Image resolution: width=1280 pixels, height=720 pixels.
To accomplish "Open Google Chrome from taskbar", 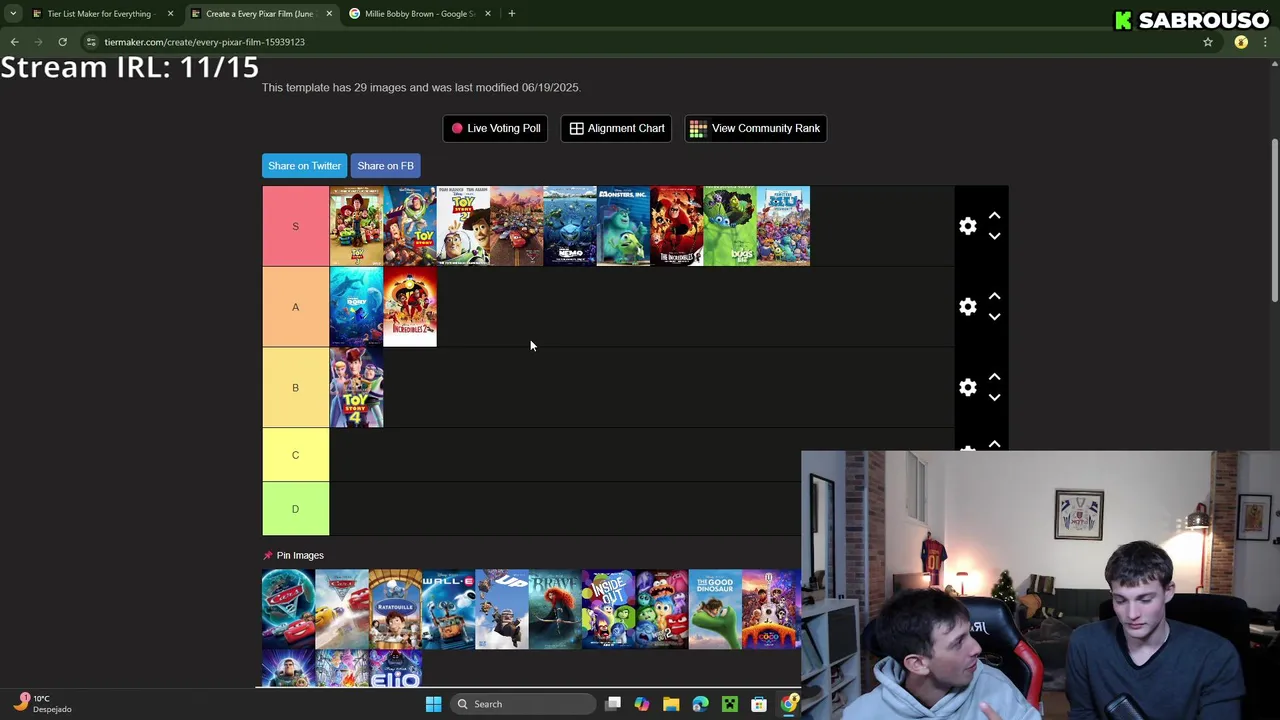I will [x=789, y=704].
